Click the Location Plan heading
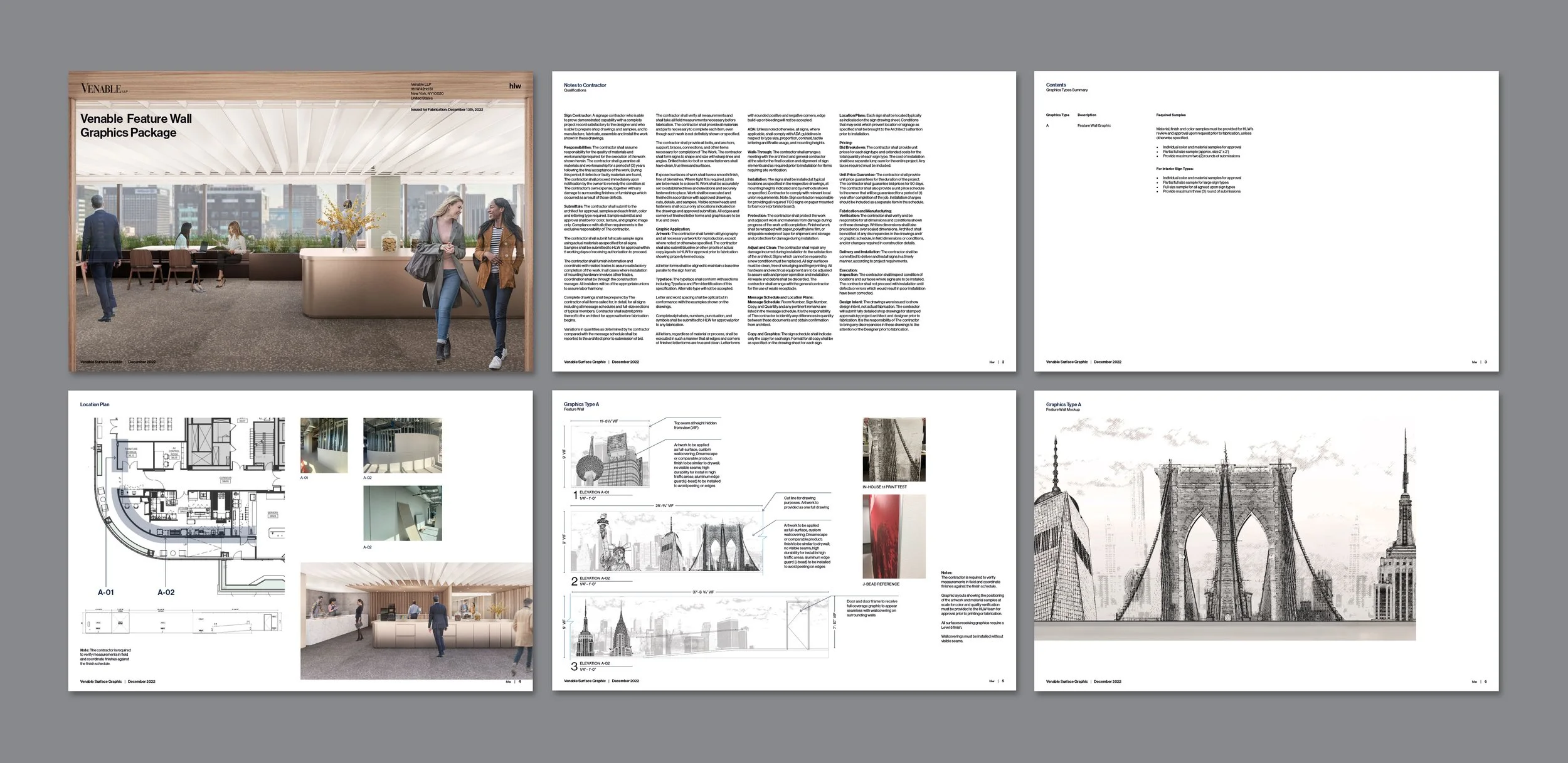1568x763 pixels. point(95,404)
